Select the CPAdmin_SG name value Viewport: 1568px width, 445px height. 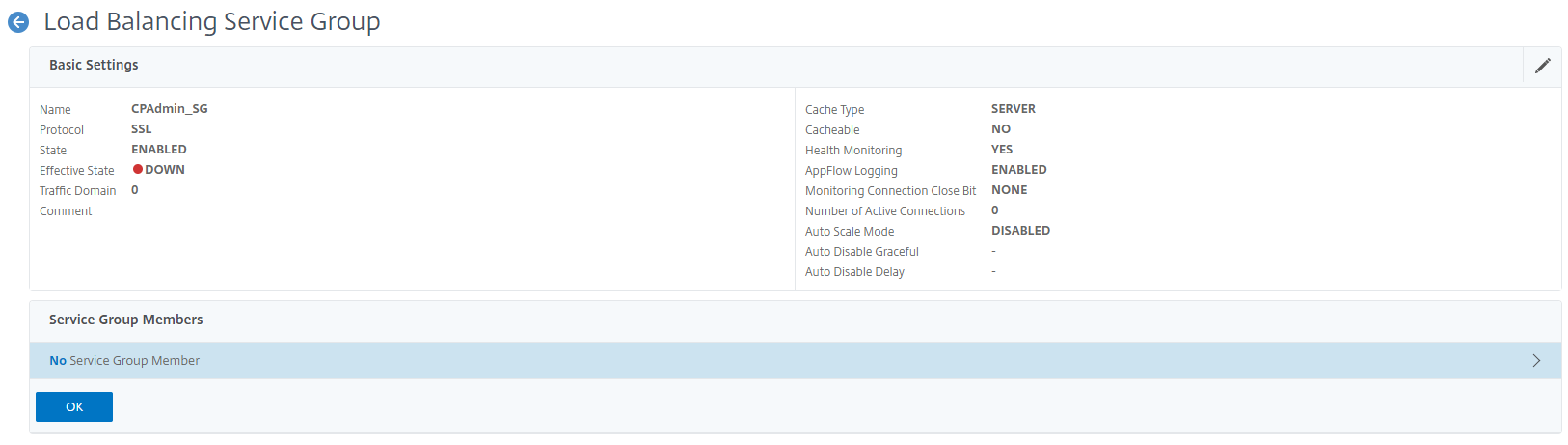coord(170,109)
